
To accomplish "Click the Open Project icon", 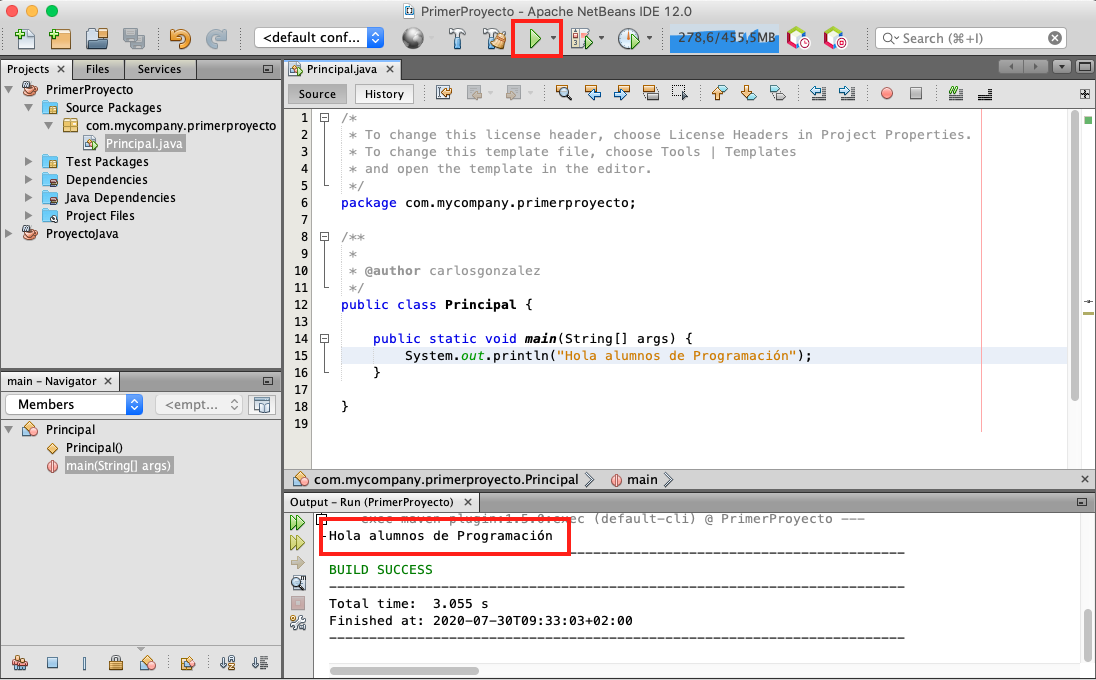I will pos(96,38).
